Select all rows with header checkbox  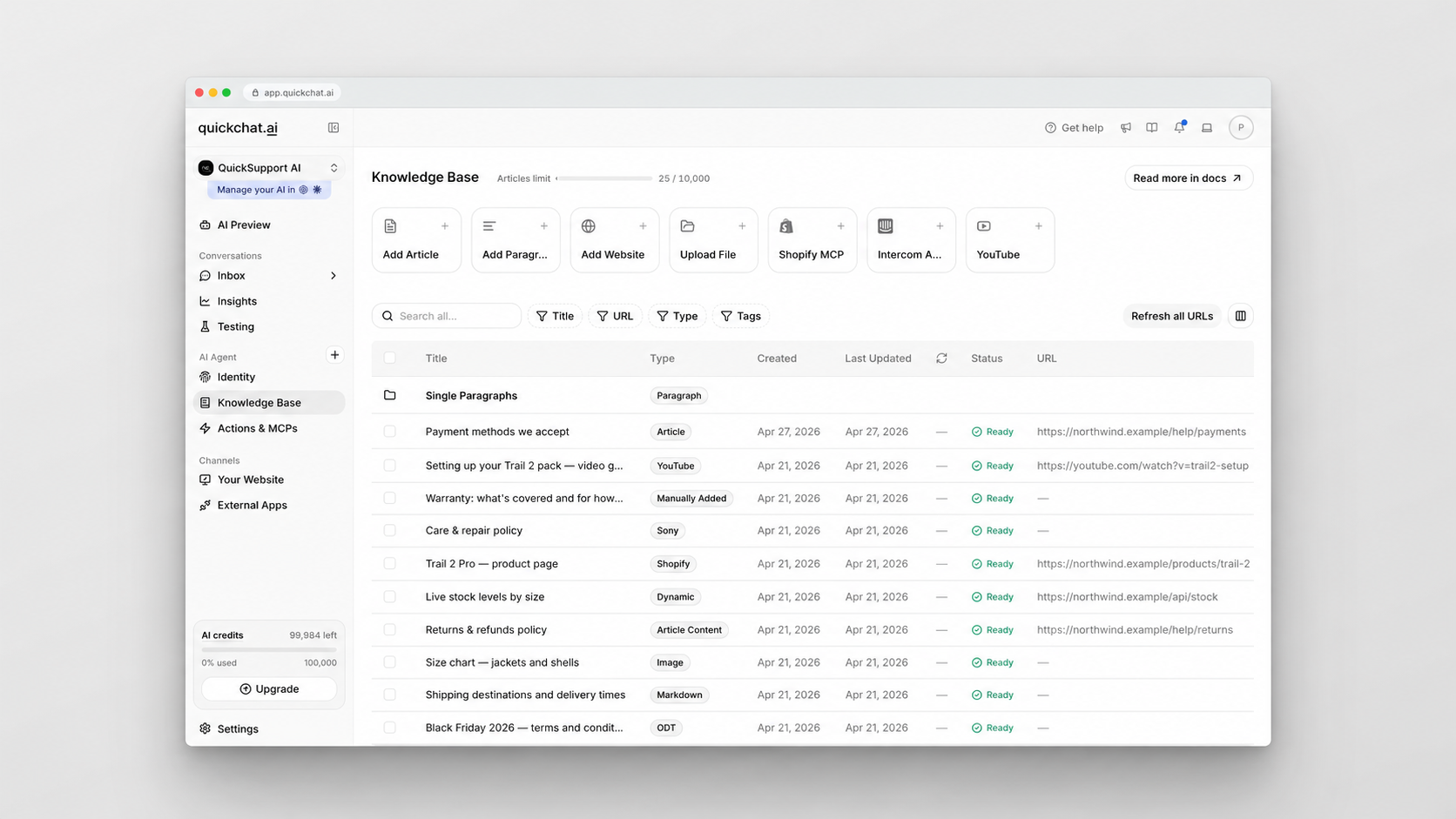390,358
